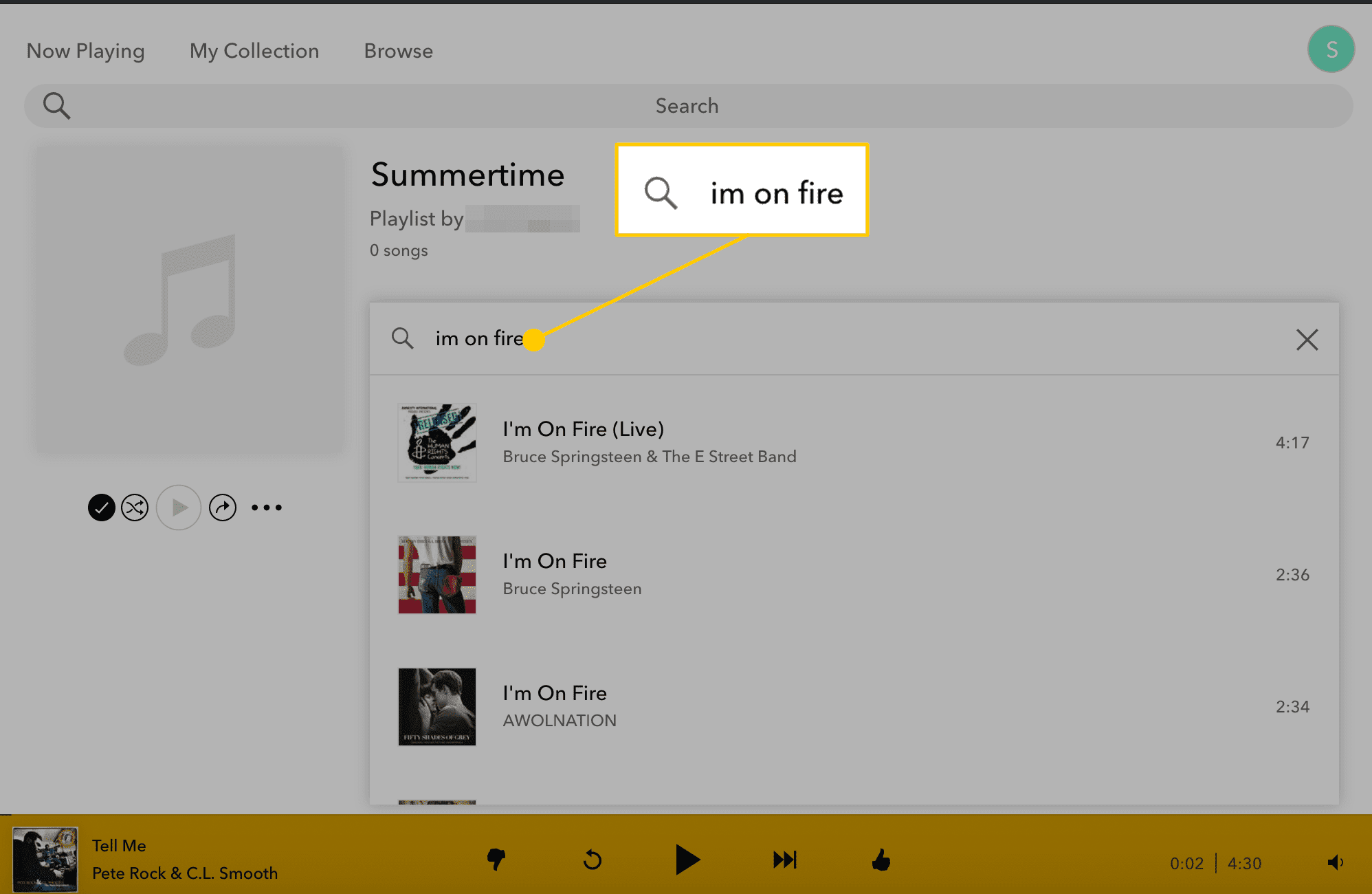Image resolution: width=1372 pixels, height=894 pixels.
Task: Click the Summertime playlist title
Action: pyautogui.click(x=467, y=175)
